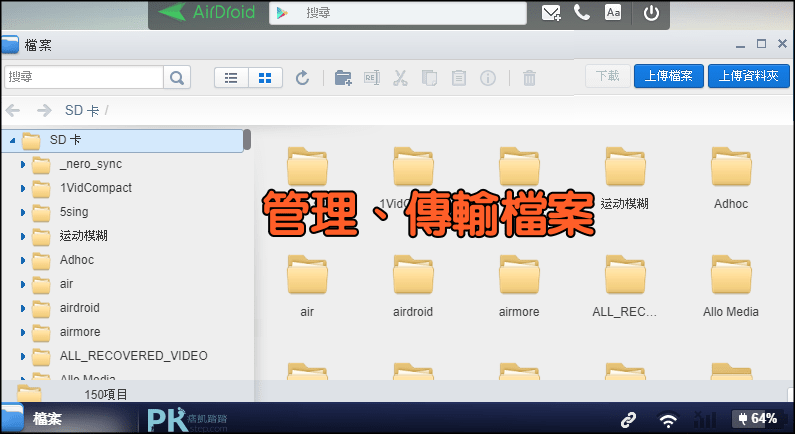
Task: Select 运动模糊 in the folder tree
Action: 83,236
